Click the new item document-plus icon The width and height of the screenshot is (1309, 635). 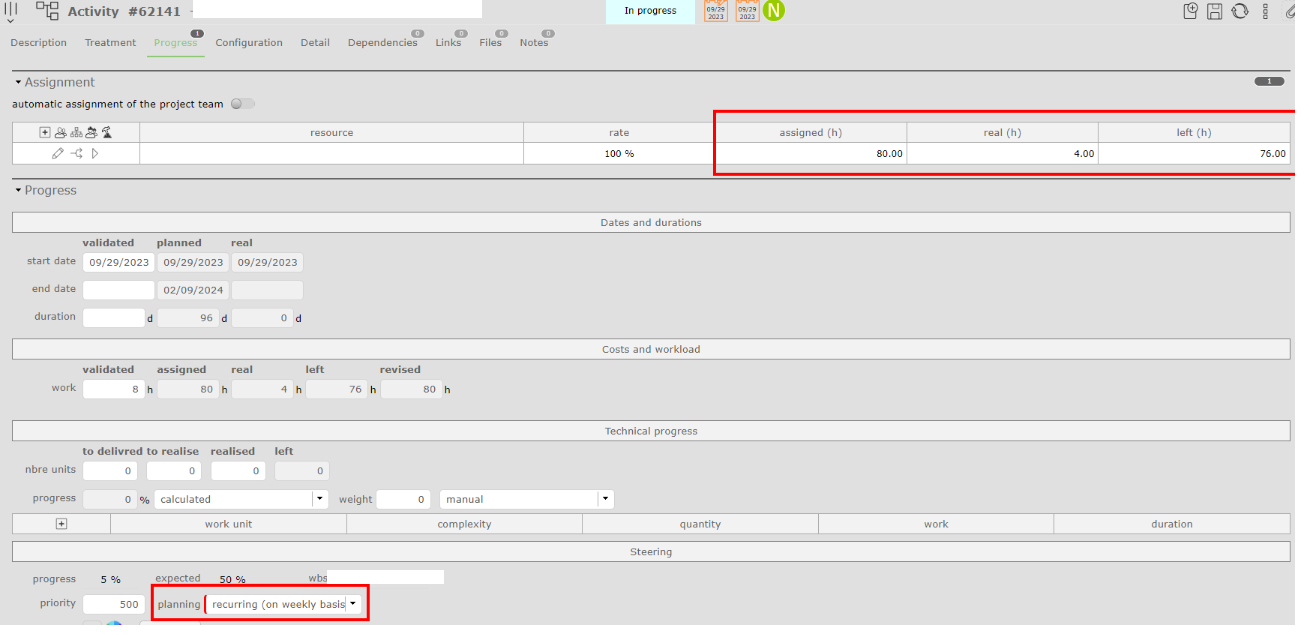pyautogui.click(x=1190, y=11)
